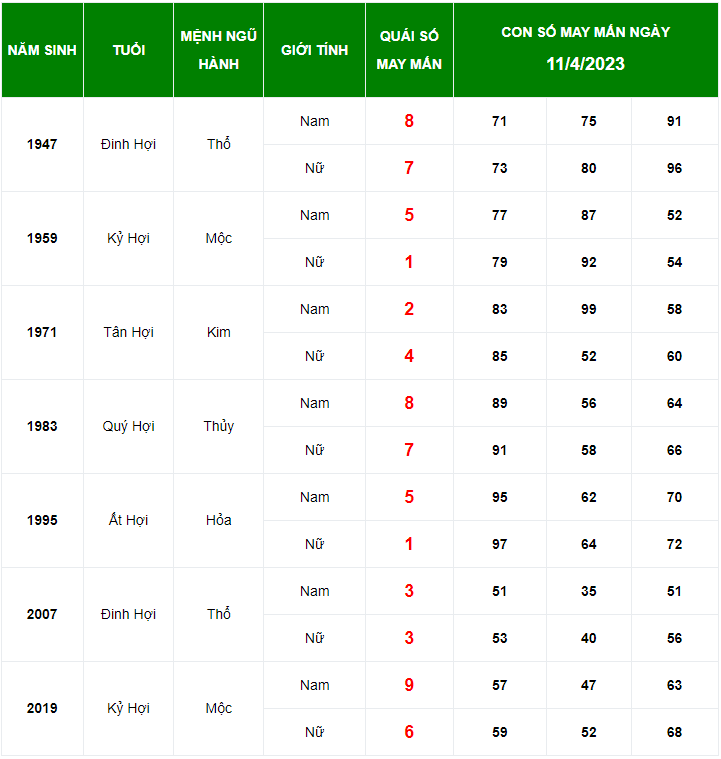The width and height of the screenshot is (721, 759).
Task: Click the Nữ gender cell for 1983
Action: pos(314,450)
